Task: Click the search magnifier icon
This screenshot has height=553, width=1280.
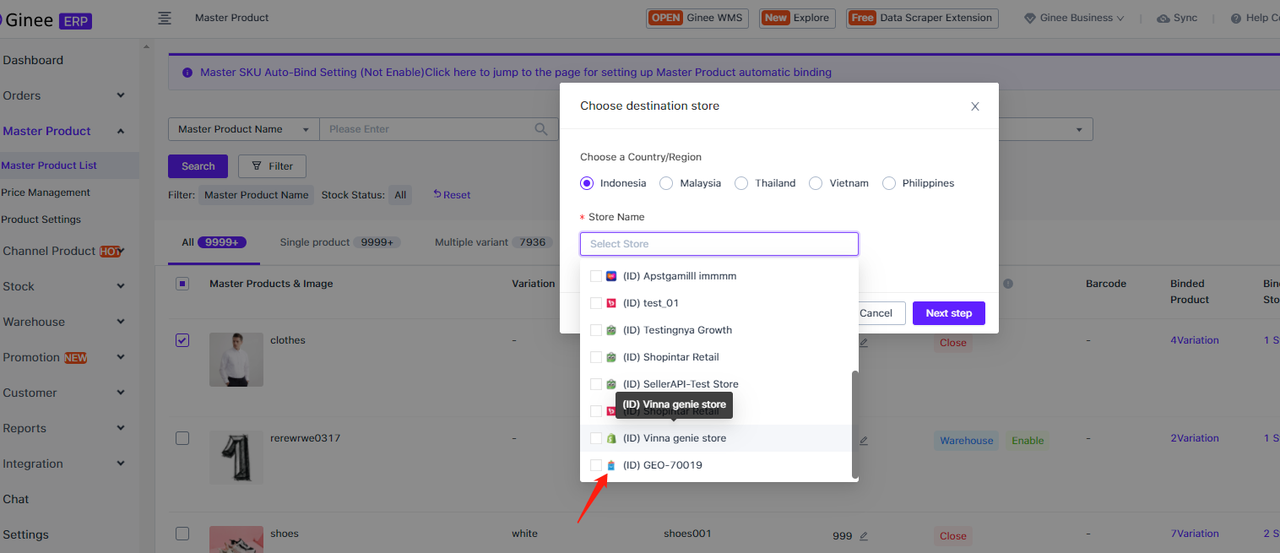Action: tap(541, 129)
